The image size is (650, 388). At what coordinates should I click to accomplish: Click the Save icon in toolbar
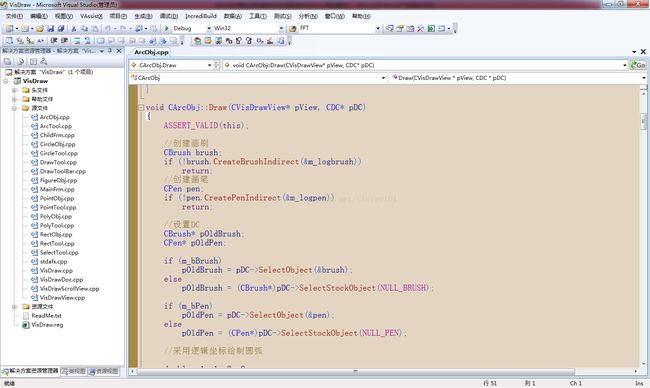[51, 29]
